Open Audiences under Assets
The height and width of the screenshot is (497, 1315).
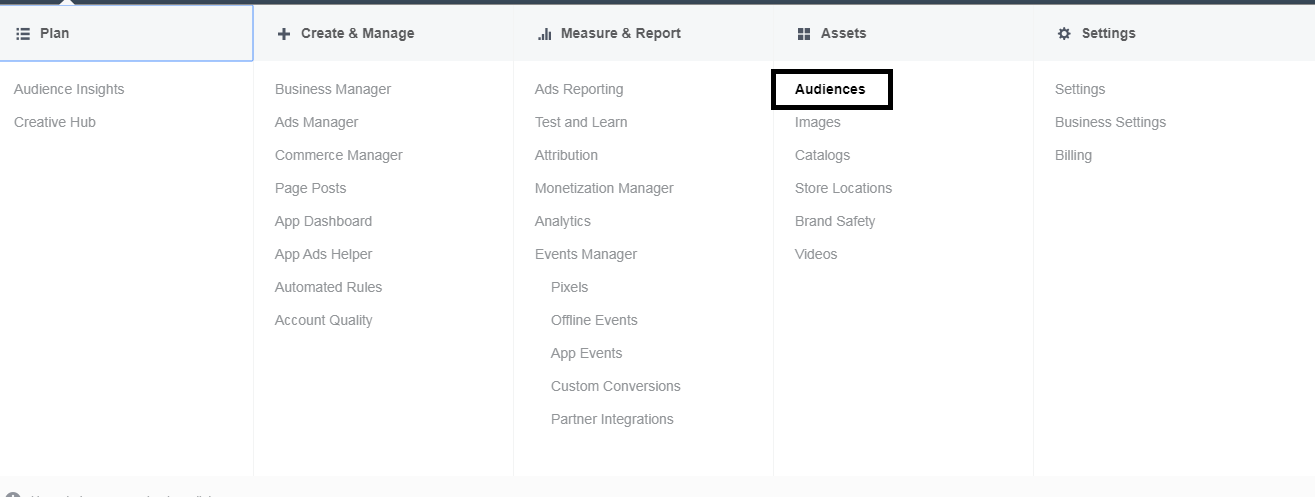pos(830,89)
